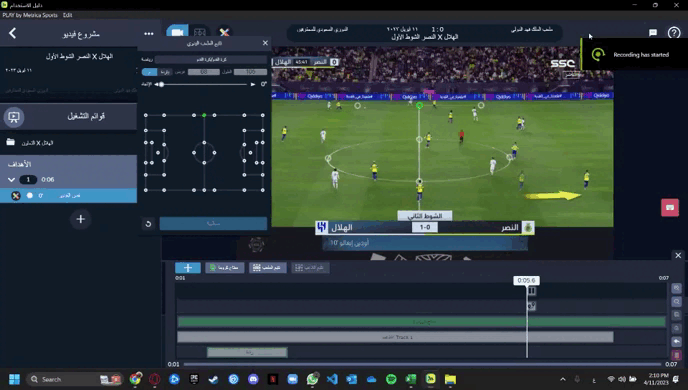
Task: Click the chroma key button on timeline toolbar
Action: [x=225, y=268]
